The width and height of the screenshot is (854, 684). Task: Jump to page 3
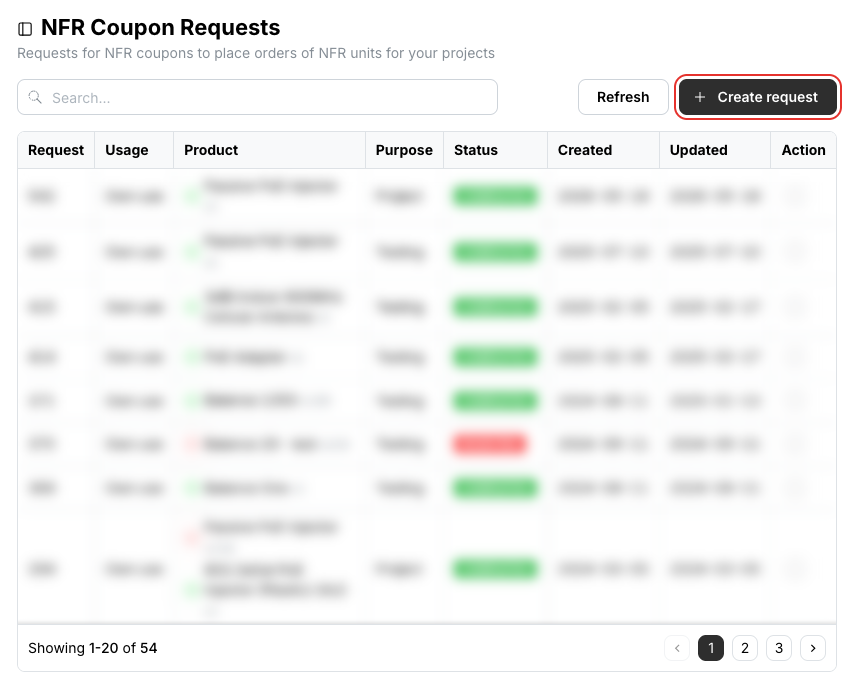pos(779,648)
